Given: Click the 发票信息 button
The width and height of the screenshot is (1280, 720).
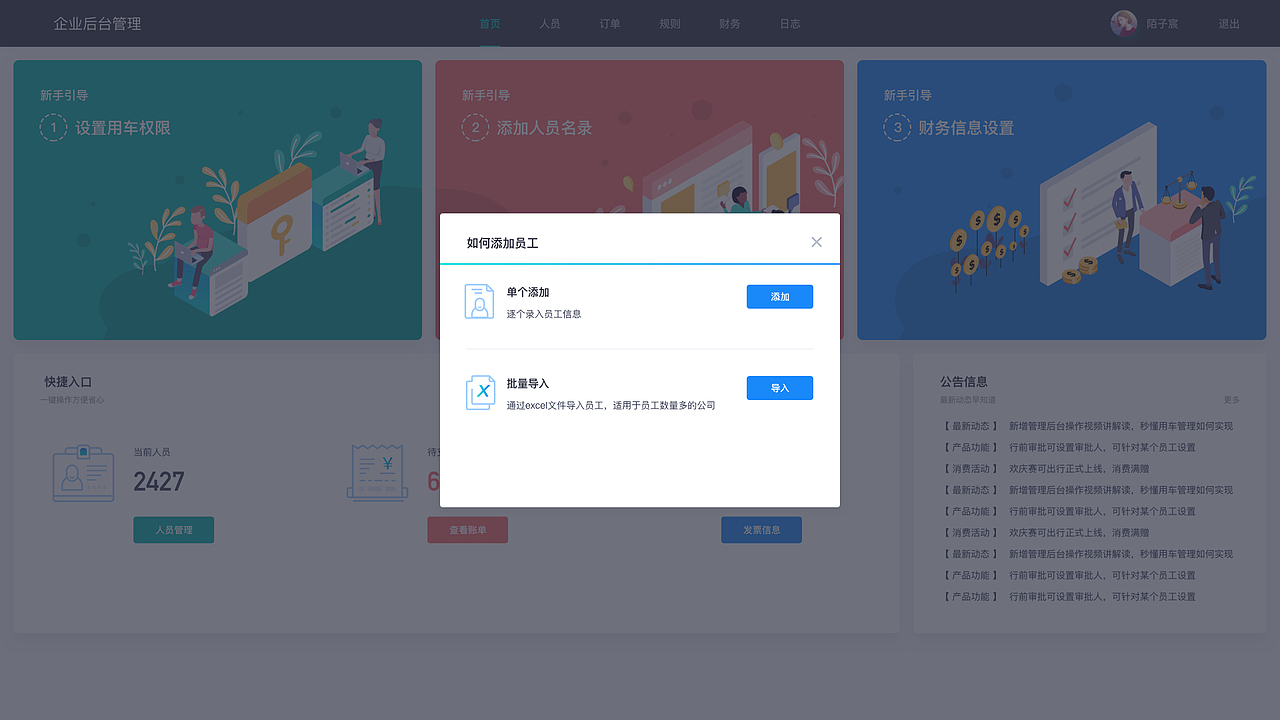Looking at the screenshot, I should [x=761, y=530].
